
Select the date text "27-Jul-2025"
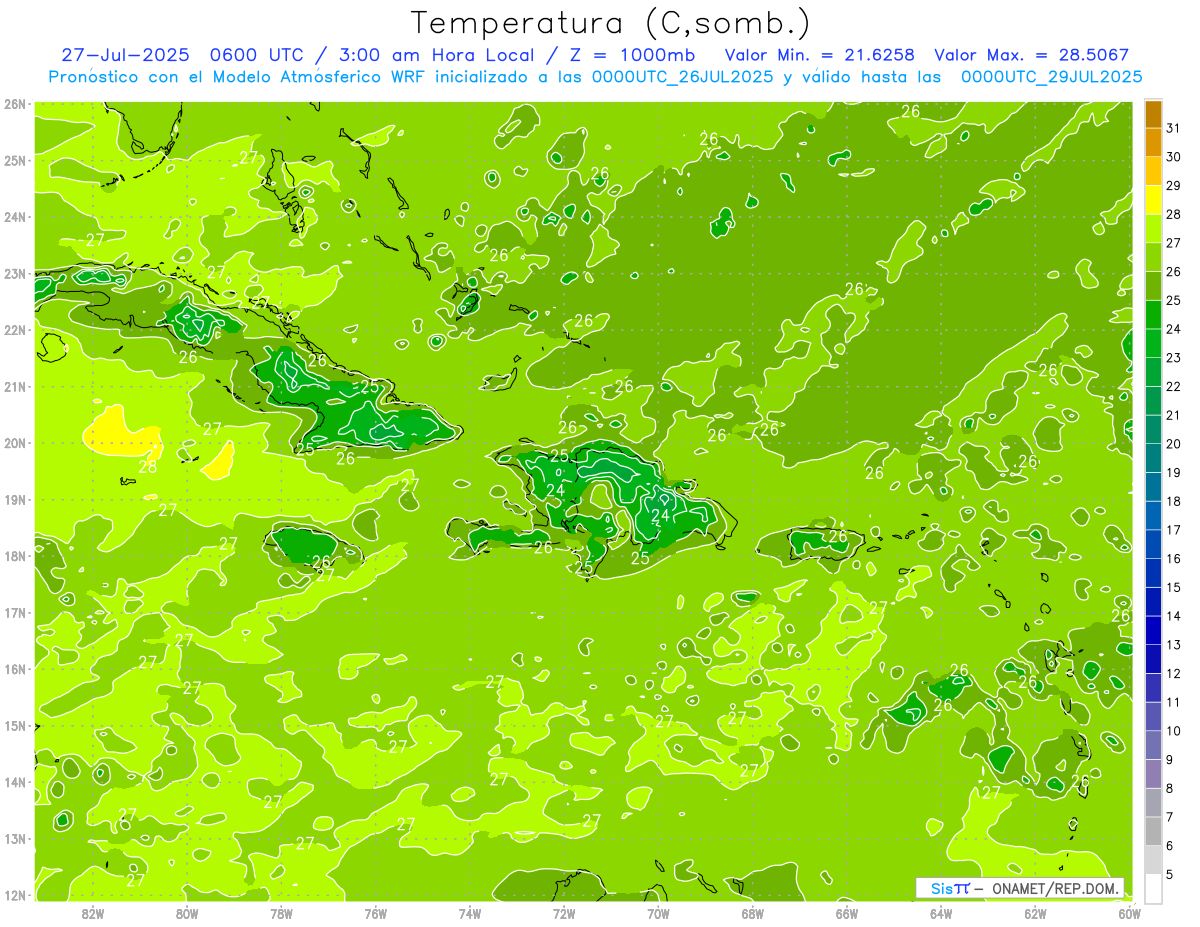(125, 55)
